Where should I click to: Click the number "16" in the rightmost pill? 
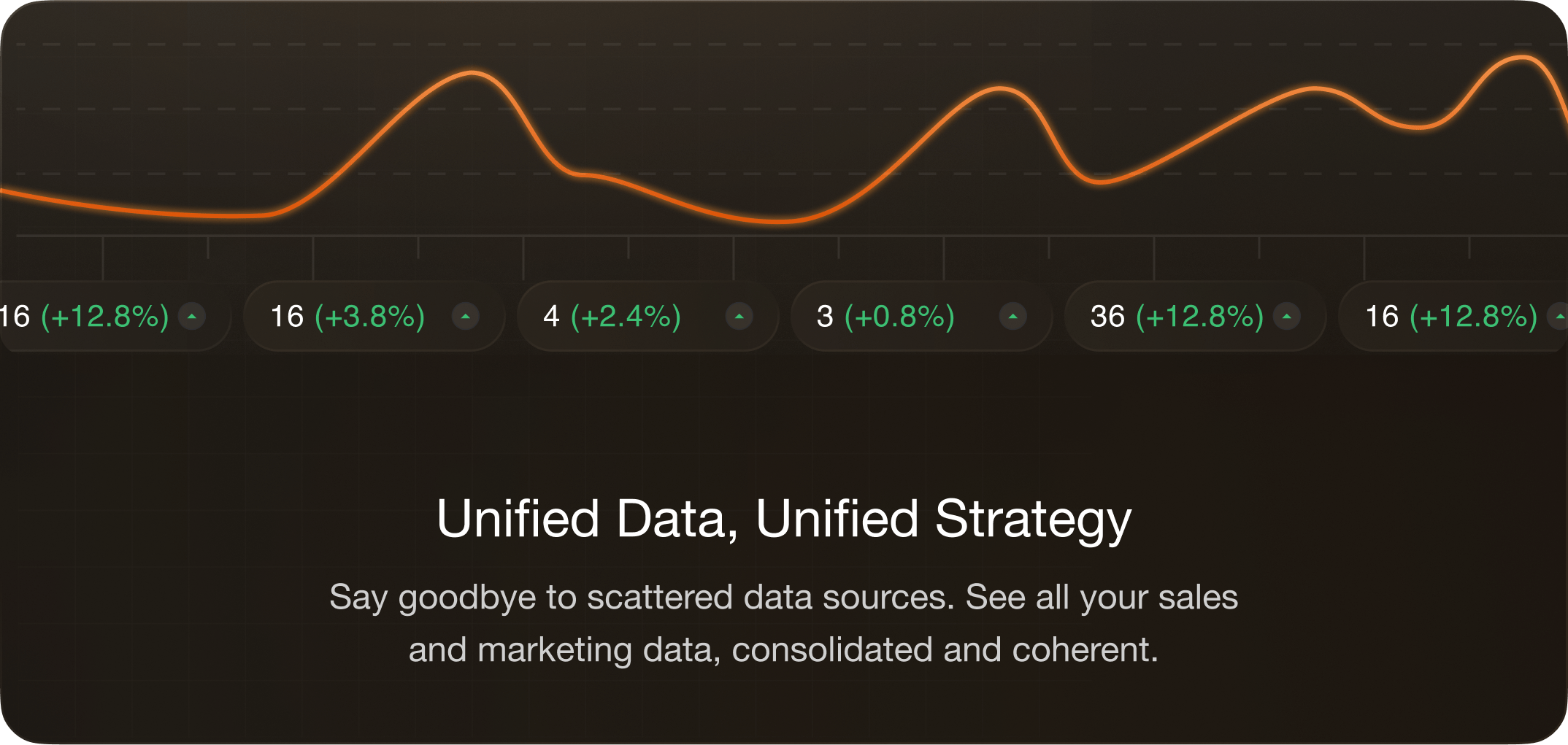(x=1381, y=317)
